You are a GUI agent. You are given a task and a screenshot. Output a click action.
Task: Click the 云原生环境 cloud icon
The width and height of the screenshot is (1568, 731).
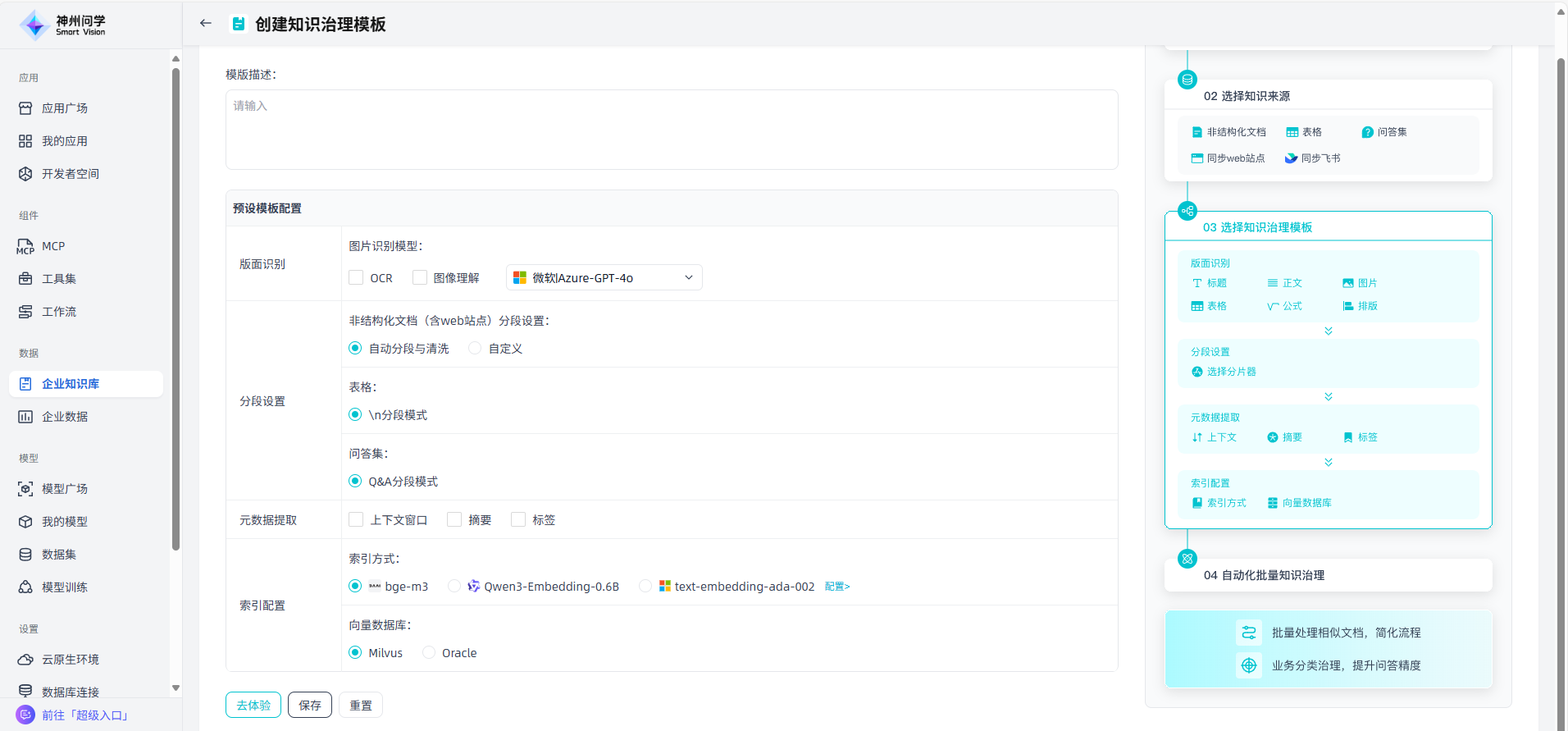25,660
